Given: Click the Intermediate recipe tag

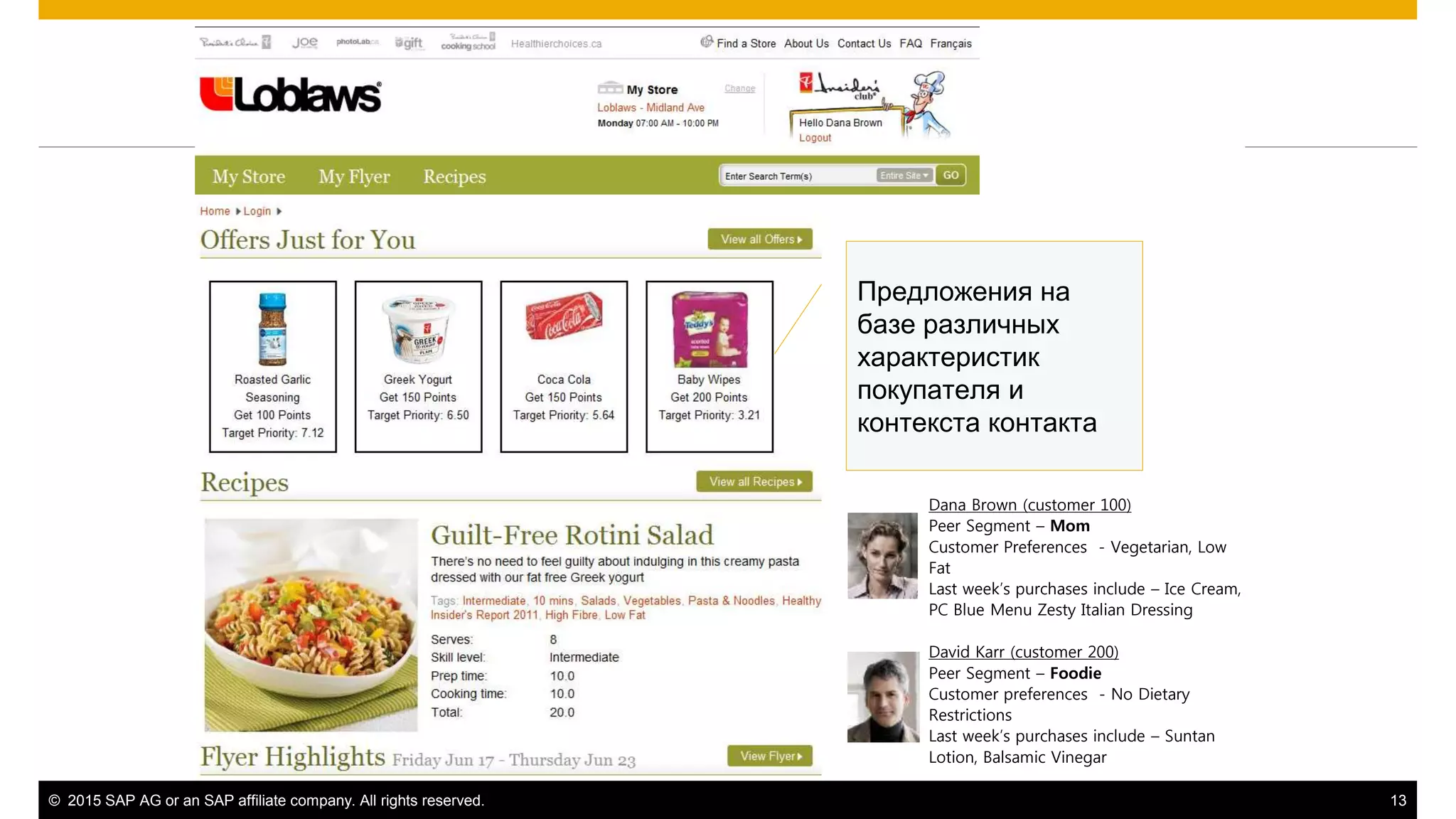Looking at the screenshot, I should coord(494,601).
